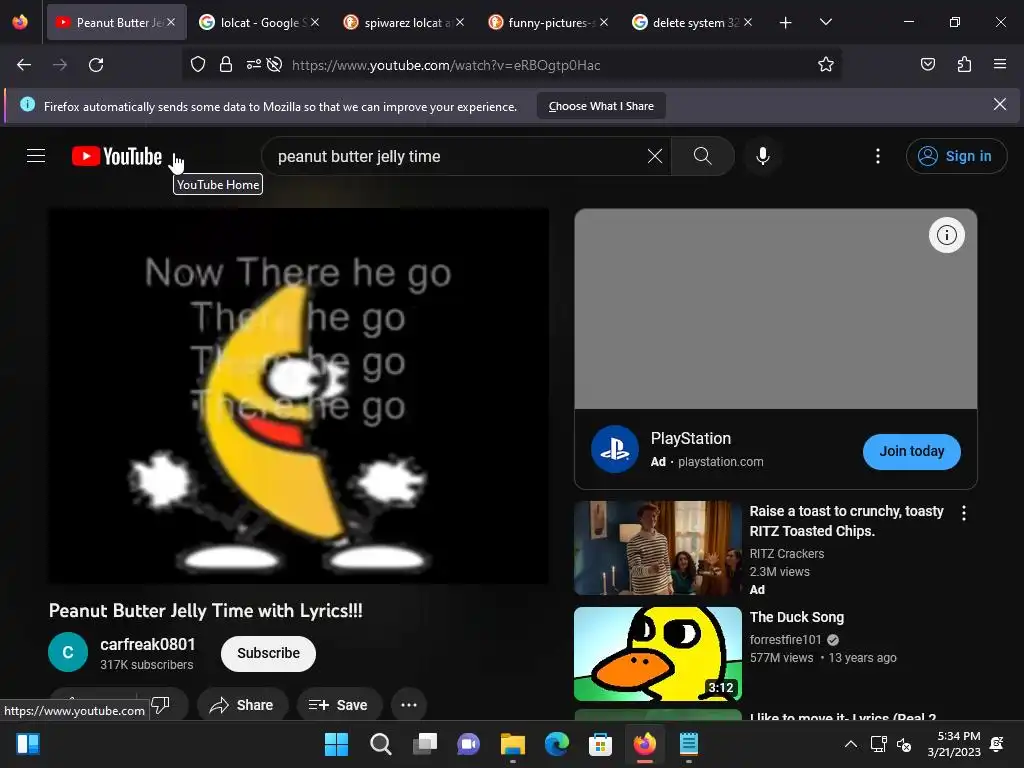
Task: Switch to the spiwarez lolcat tab
Action: pyautogui.click(x=402, y=23)
